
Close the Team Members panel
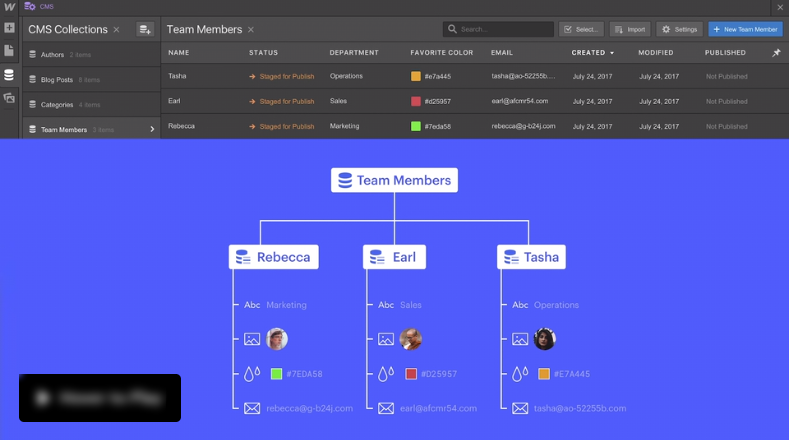point(251,30)
